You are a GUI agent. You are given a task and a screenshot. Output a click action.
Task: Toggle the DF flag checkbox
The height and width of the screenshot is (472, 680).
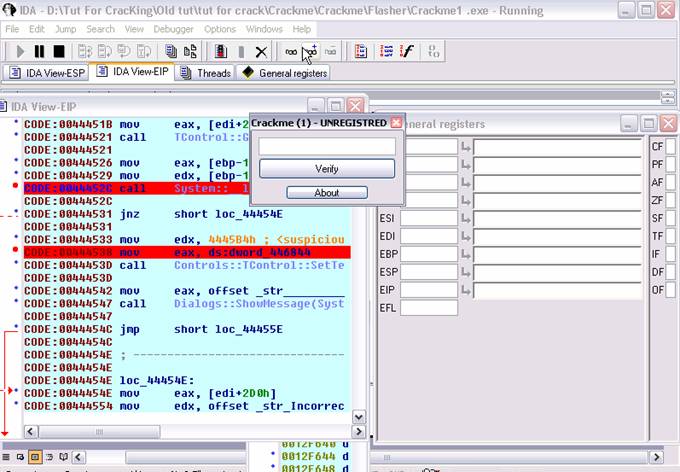click(x=671, y=272)
